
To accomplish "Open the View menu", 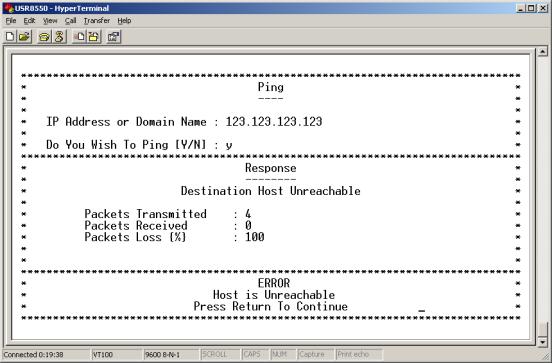I will point(50,21).
